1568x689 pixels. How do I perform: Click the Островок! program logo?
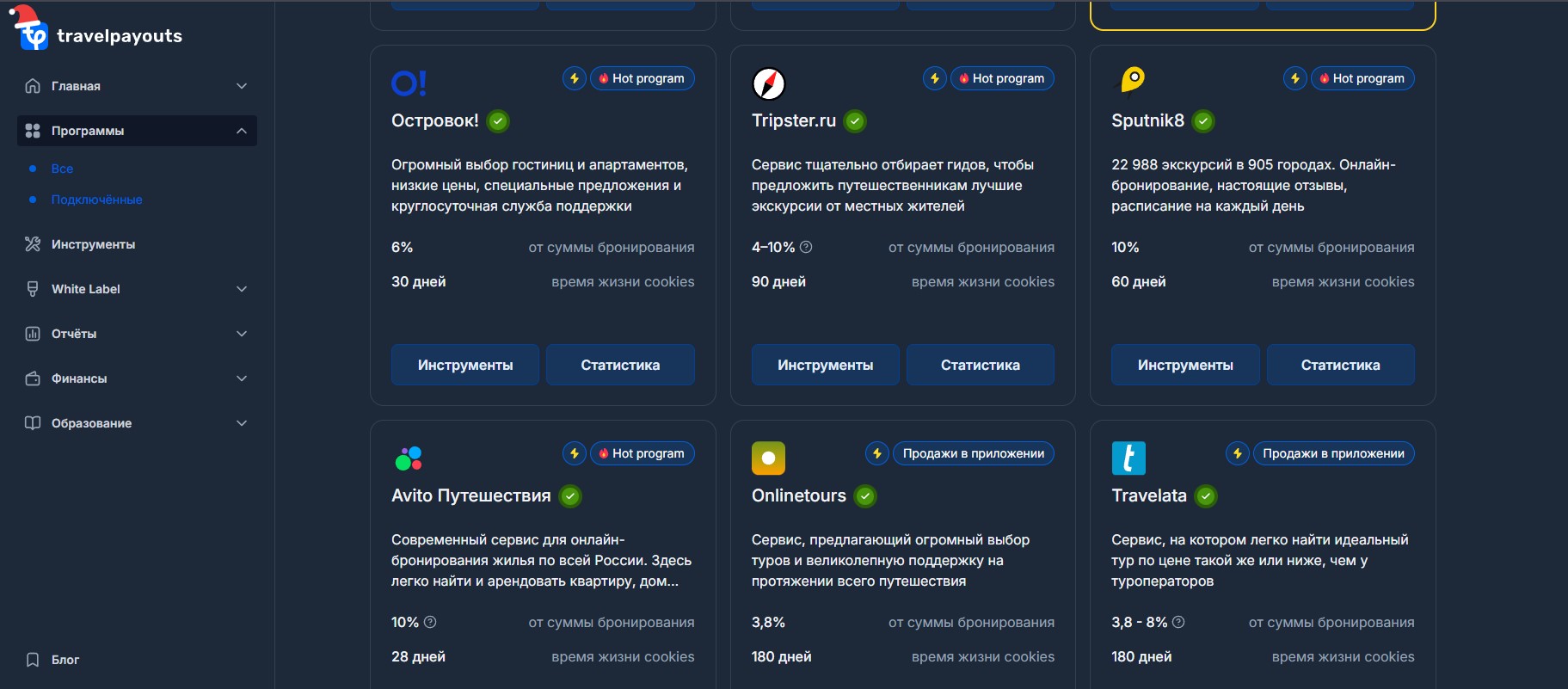click(409, 83)
